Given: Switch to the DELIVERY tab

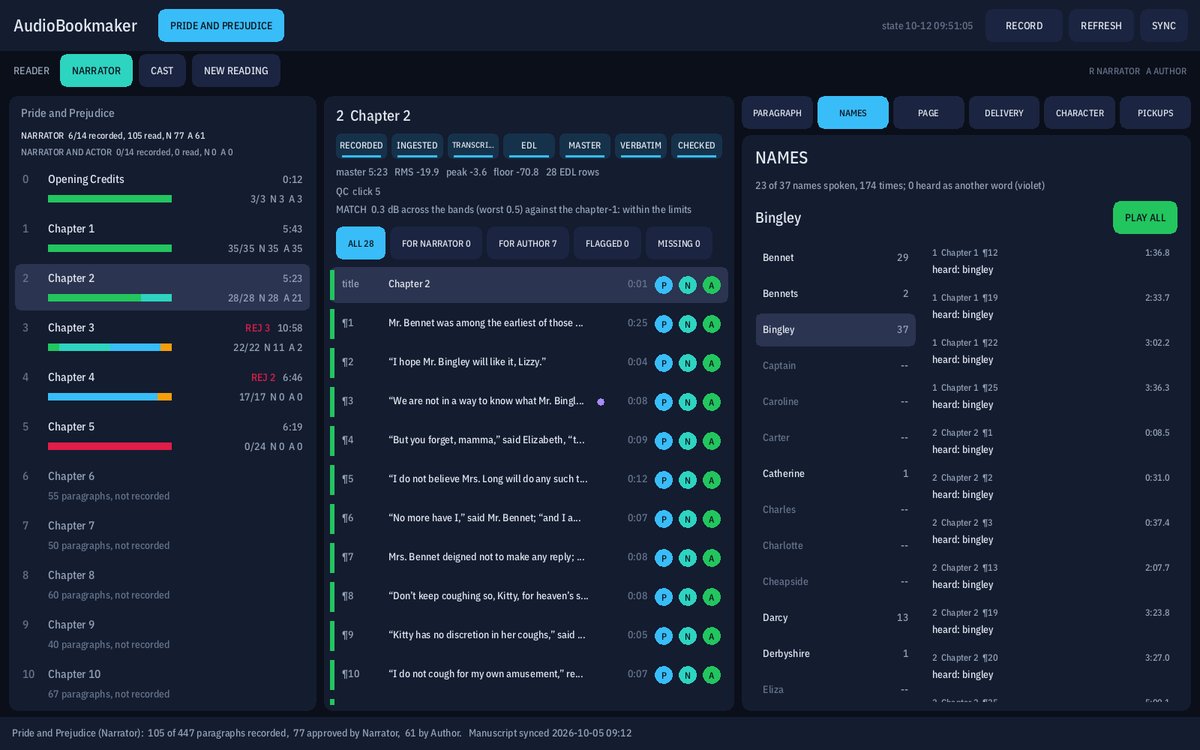Looking at the screenshot, I should pos(1004,113).
